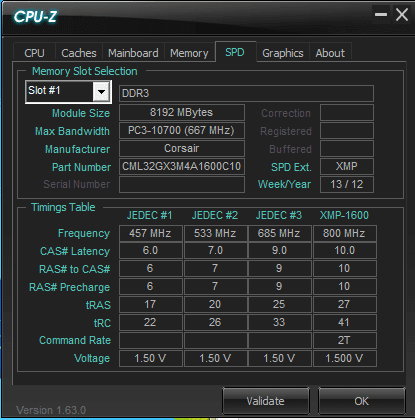The image size is (415, 420).
Task: Click the 800 MHz XMP frequency cell
Action: [x=345, y=233]
